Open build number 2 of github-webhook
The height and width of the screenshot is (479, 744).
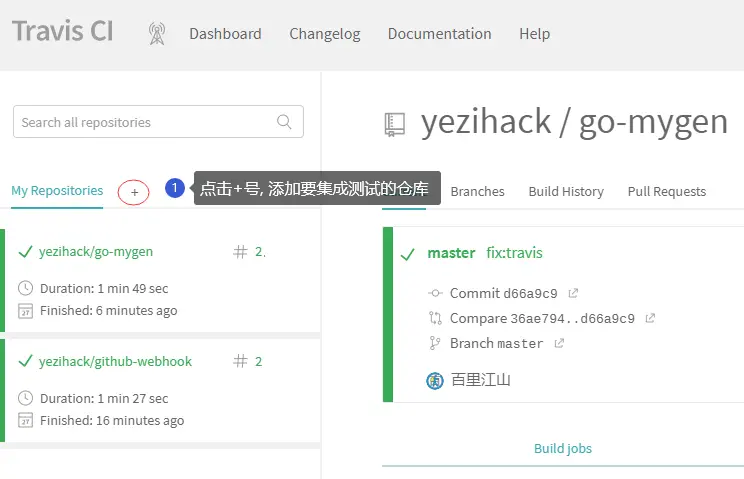tap(259, 361)
